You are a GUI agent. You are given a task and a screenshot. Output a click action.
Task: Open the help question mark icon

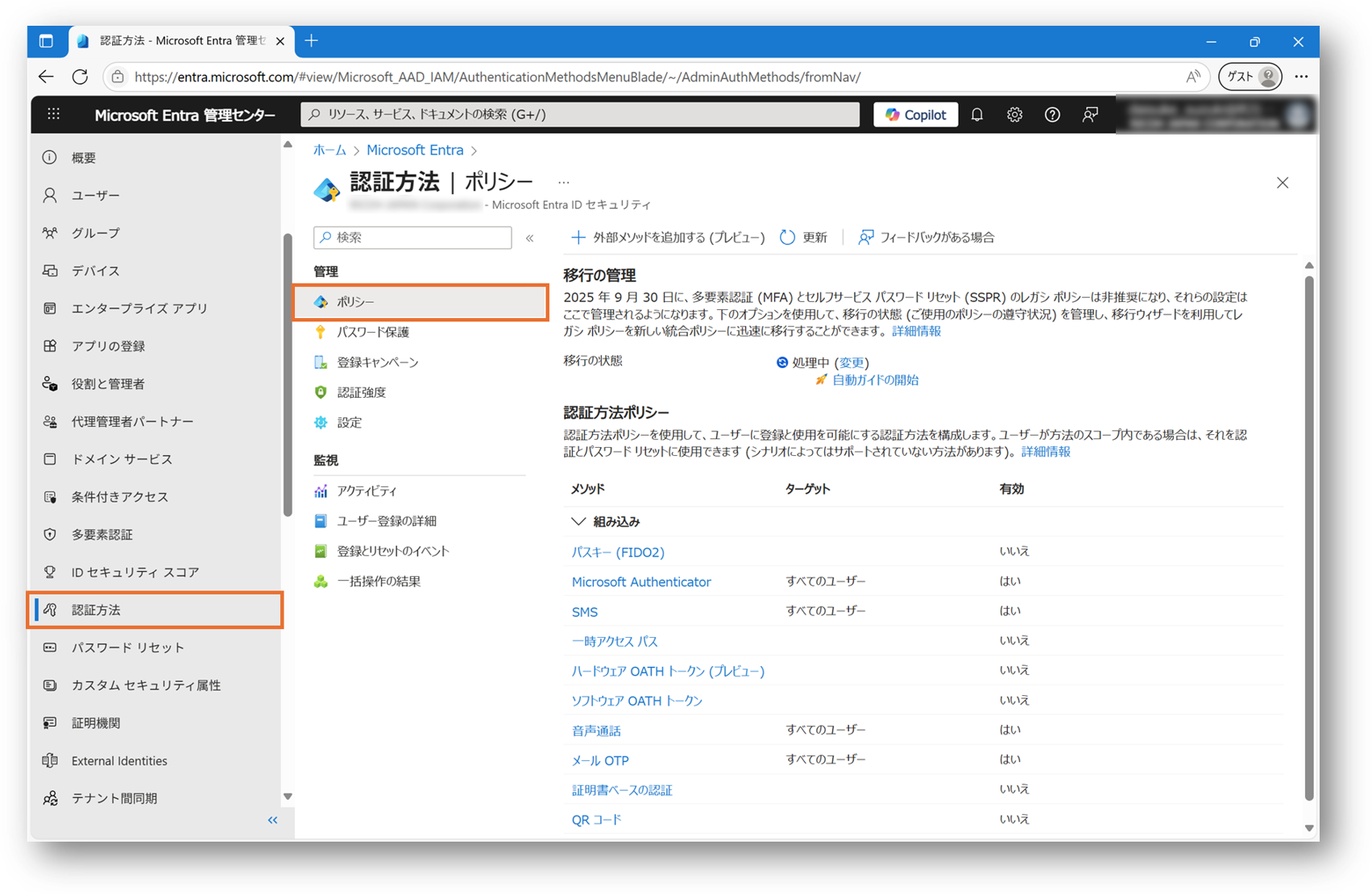point(1052,114)
